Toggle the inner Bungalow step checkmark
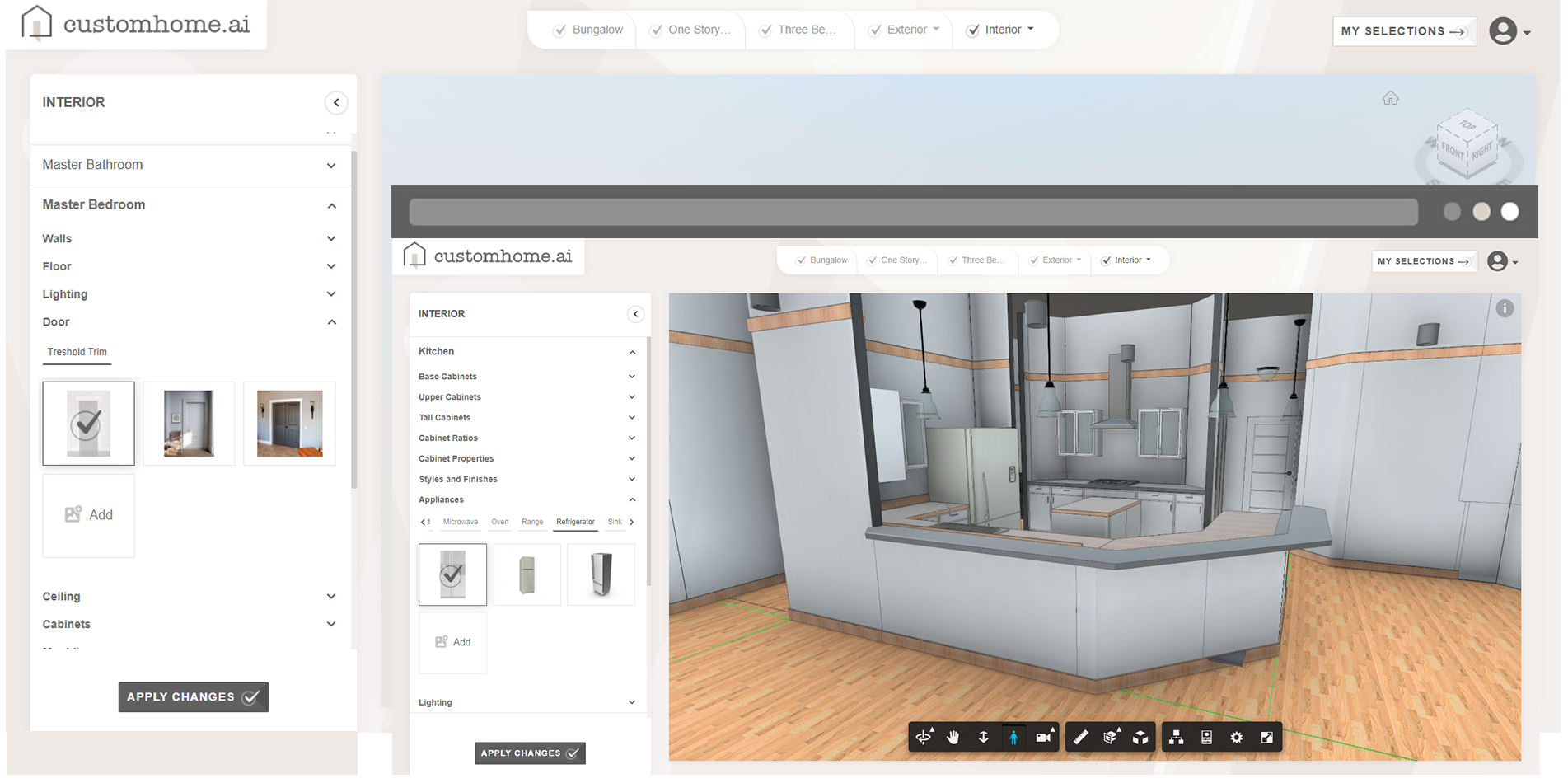The width and height of the screenshot is (1568, 783). pyautogui.click(x=801, y=260)
